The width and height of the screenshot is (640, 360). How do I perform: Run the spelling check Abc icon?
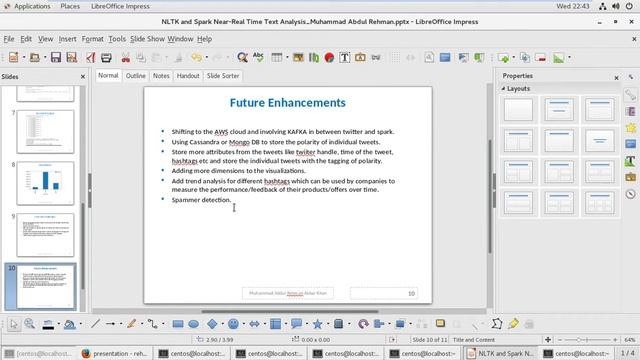tap(258, 57)
